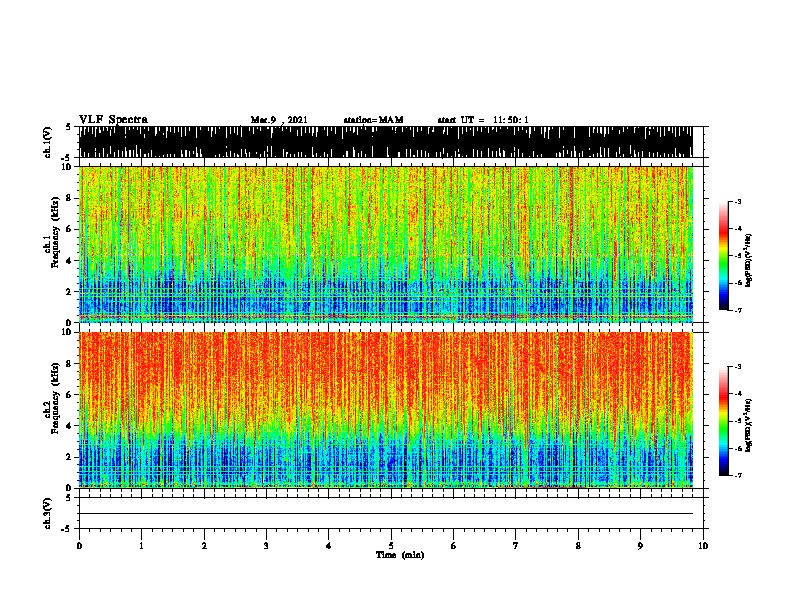Click the -3 label on ch.1 colorbar
Screen dimensions: 792x612
738,201
